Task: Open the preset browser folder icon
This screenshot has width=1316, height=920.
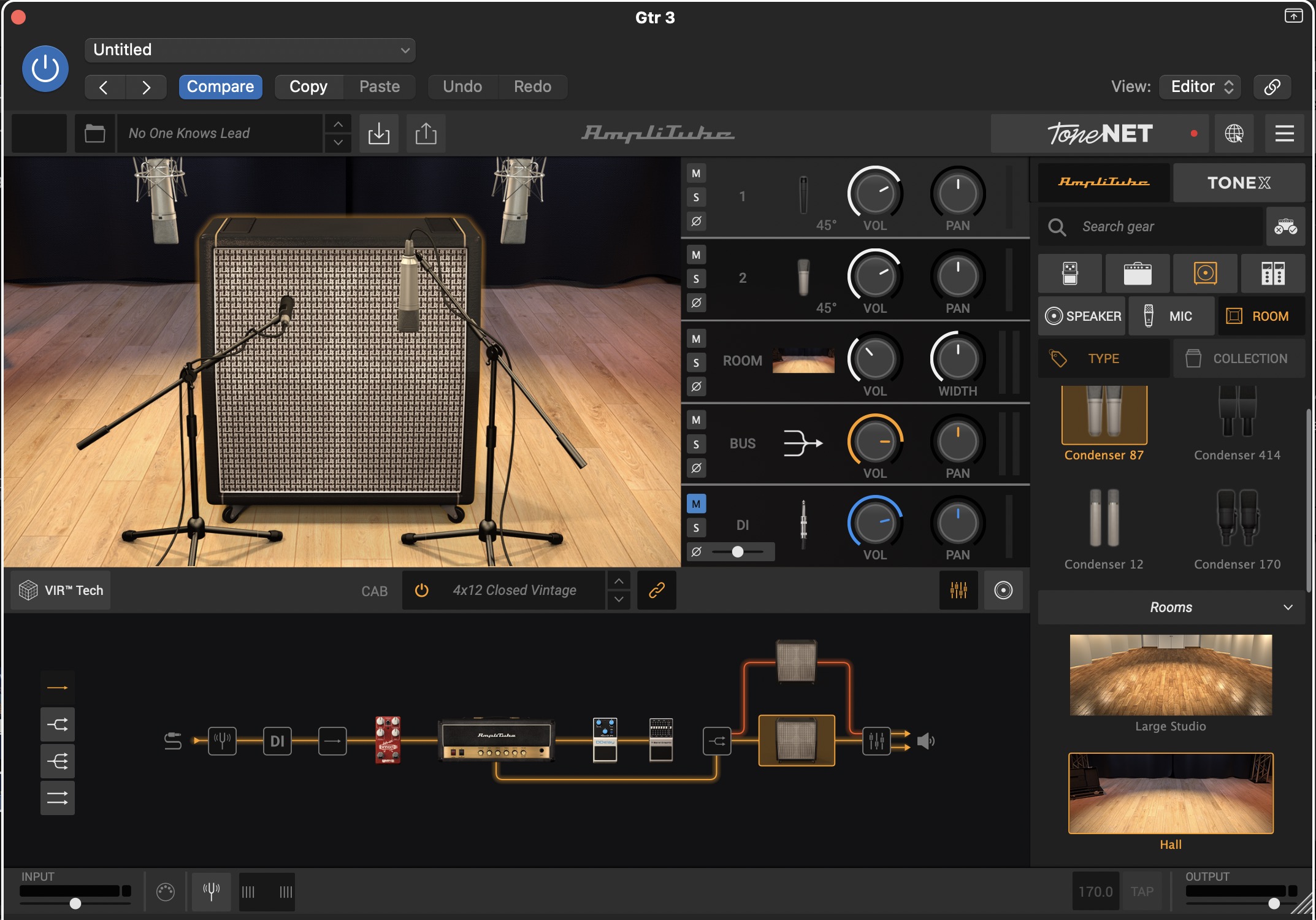Action: (x=94, y=133)
